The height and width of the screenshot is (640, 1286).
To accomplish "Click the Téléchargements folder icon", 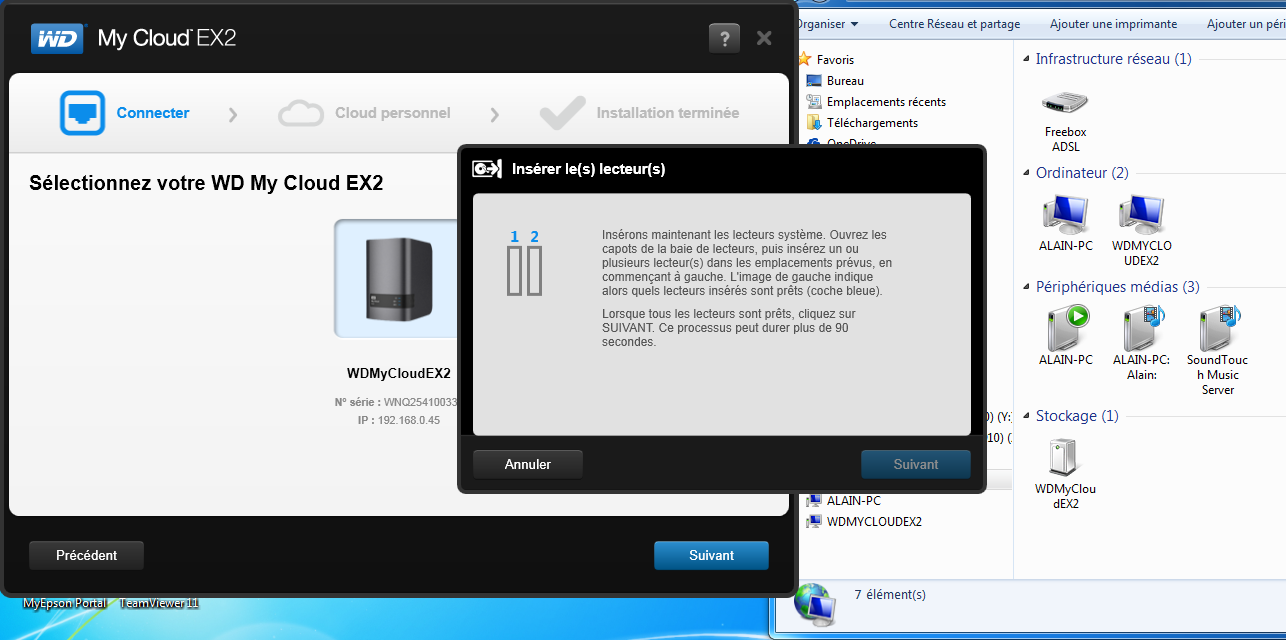I will pos(814,123).
